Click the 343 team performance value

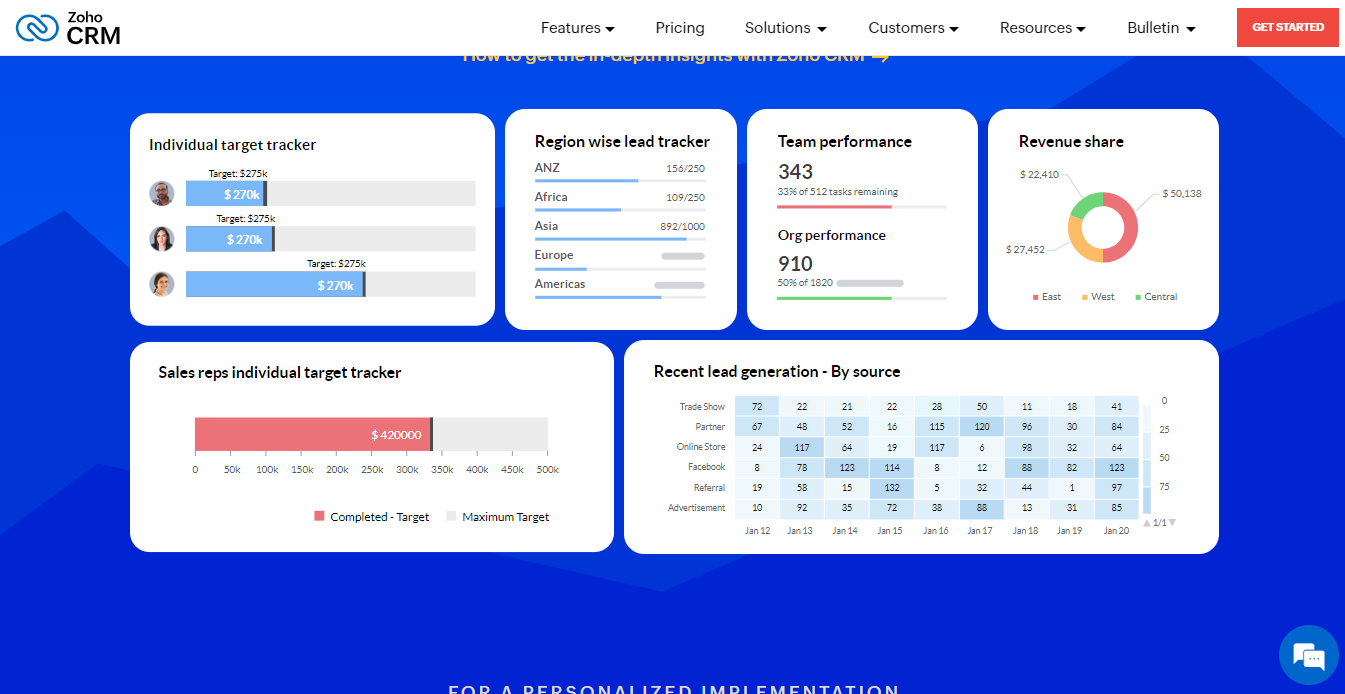(x=795, y=172)
